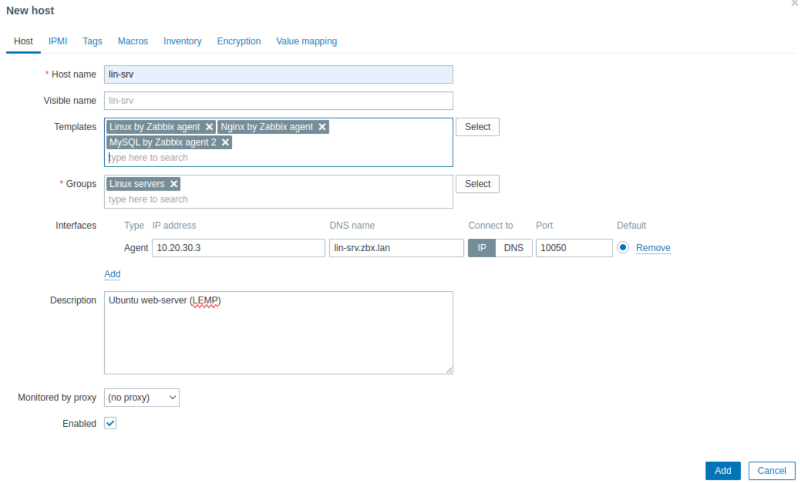
Task: Click the Monitored by proxy label
Action: coord(57,397)
